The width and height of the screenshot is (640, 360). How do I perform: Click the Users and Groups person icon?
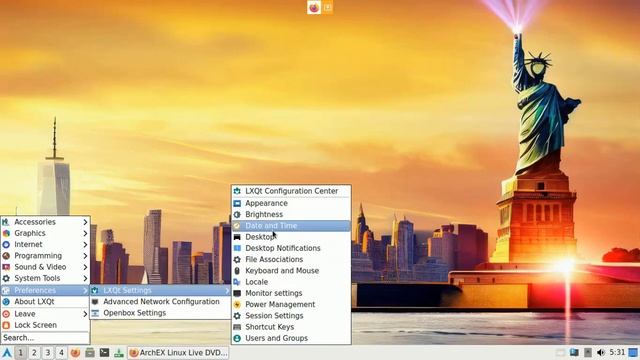coord(237,338)
